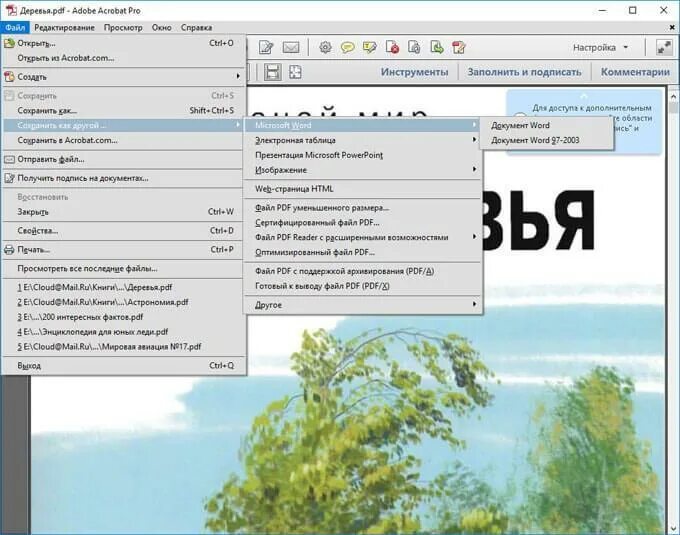Open the Заполнить и подписать panel
680x535 pixels.
coord(524,72)
